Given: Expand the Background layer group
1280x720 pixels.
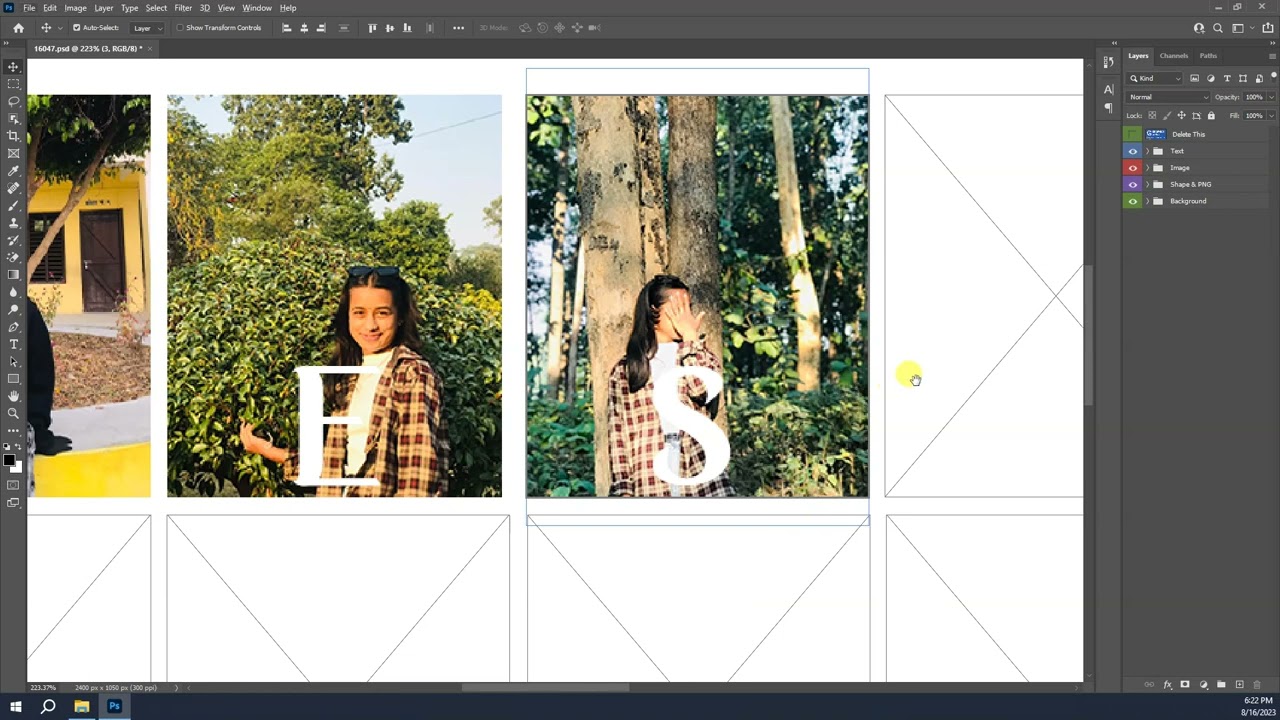Looking at the screenshot, I should point(1147,201).
